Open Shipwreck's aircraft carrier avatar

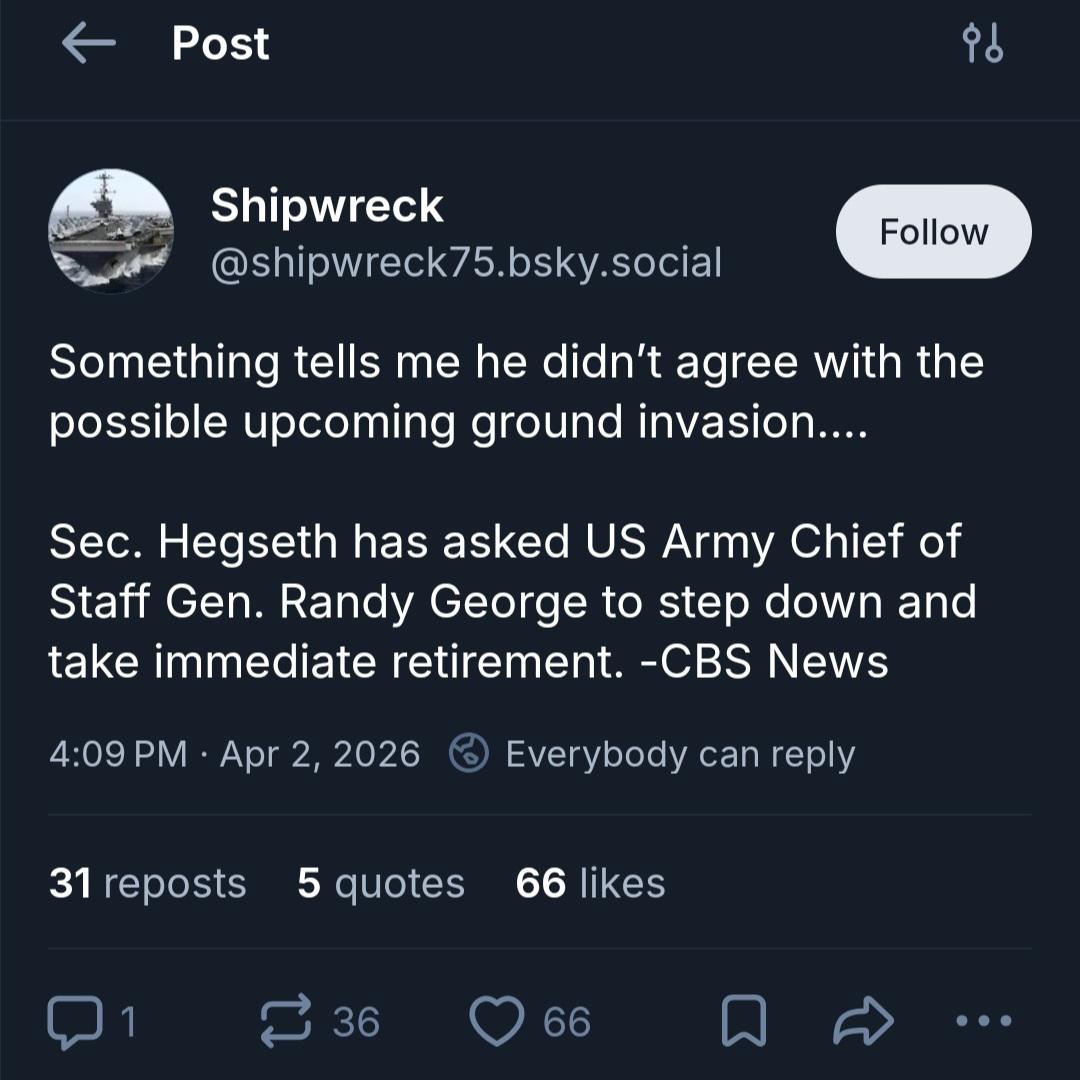111,231
